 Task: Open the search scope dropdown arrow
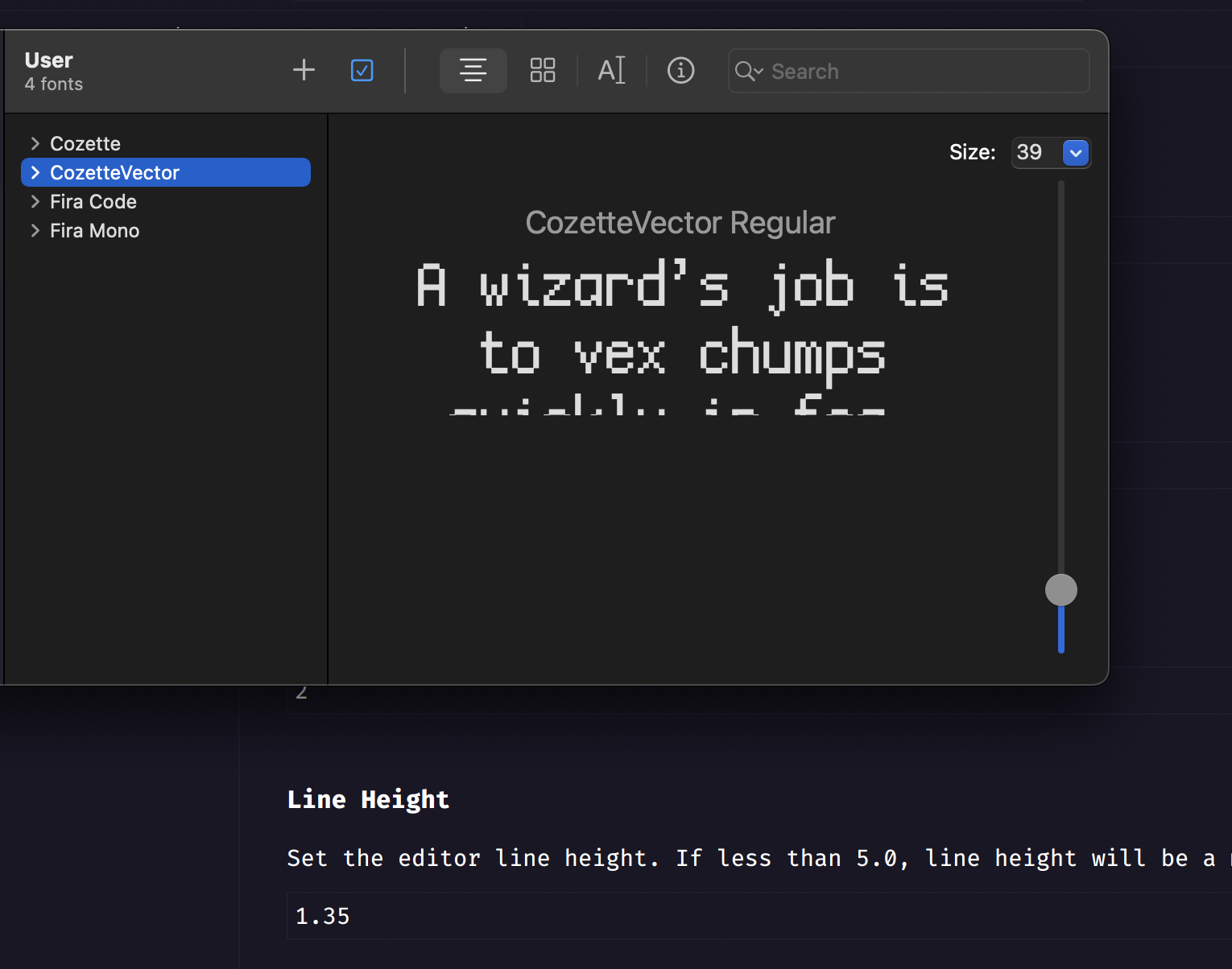point(758,73)
